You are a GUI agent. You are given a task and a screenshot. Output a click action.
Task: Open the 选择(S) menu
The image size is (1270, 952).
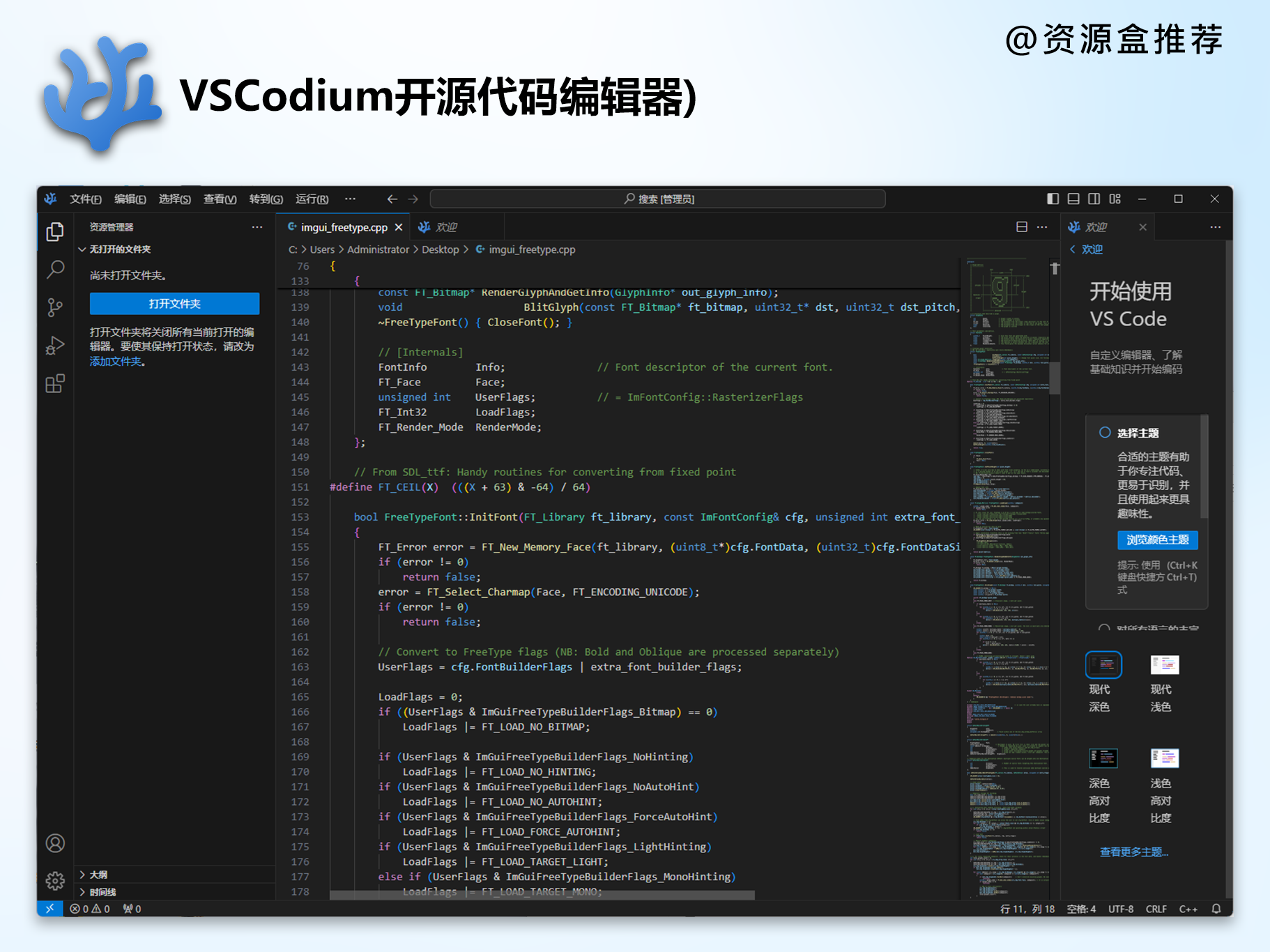(x=175, y=199)
